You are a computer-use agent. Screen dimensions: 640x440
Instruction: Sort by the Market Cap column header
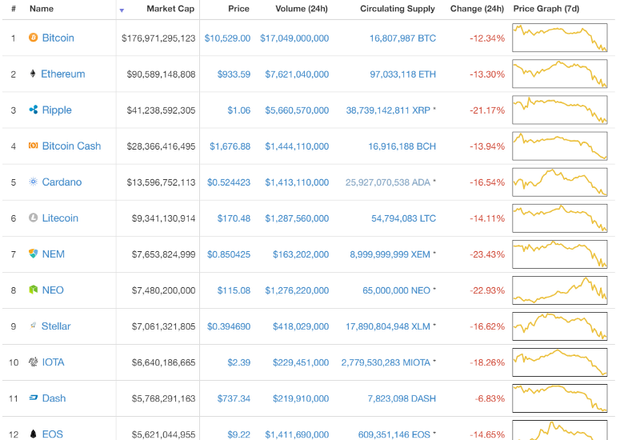(x=170, y=9)
